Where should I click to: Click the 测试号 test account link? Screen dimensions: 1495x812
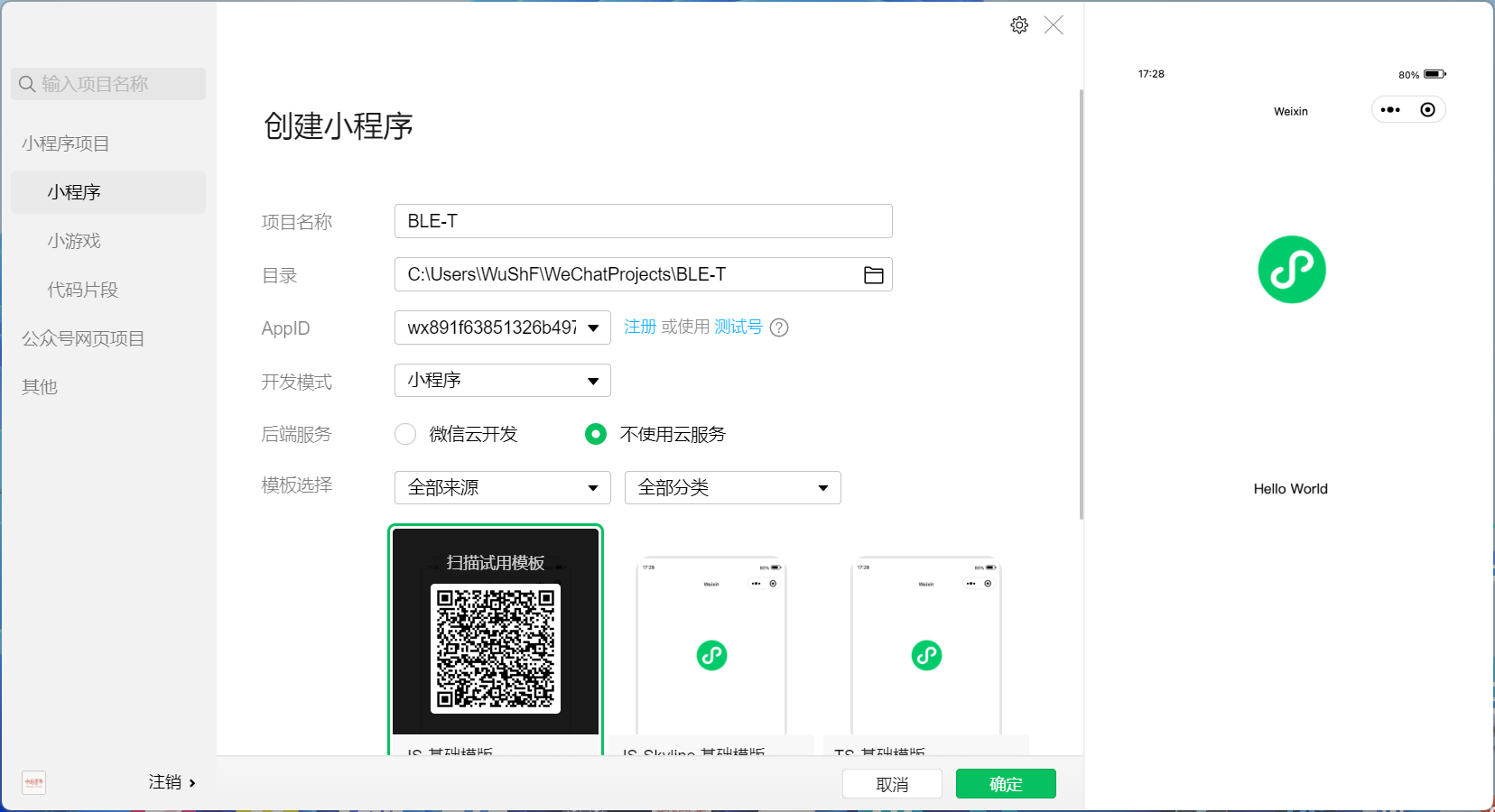point(738,327)
